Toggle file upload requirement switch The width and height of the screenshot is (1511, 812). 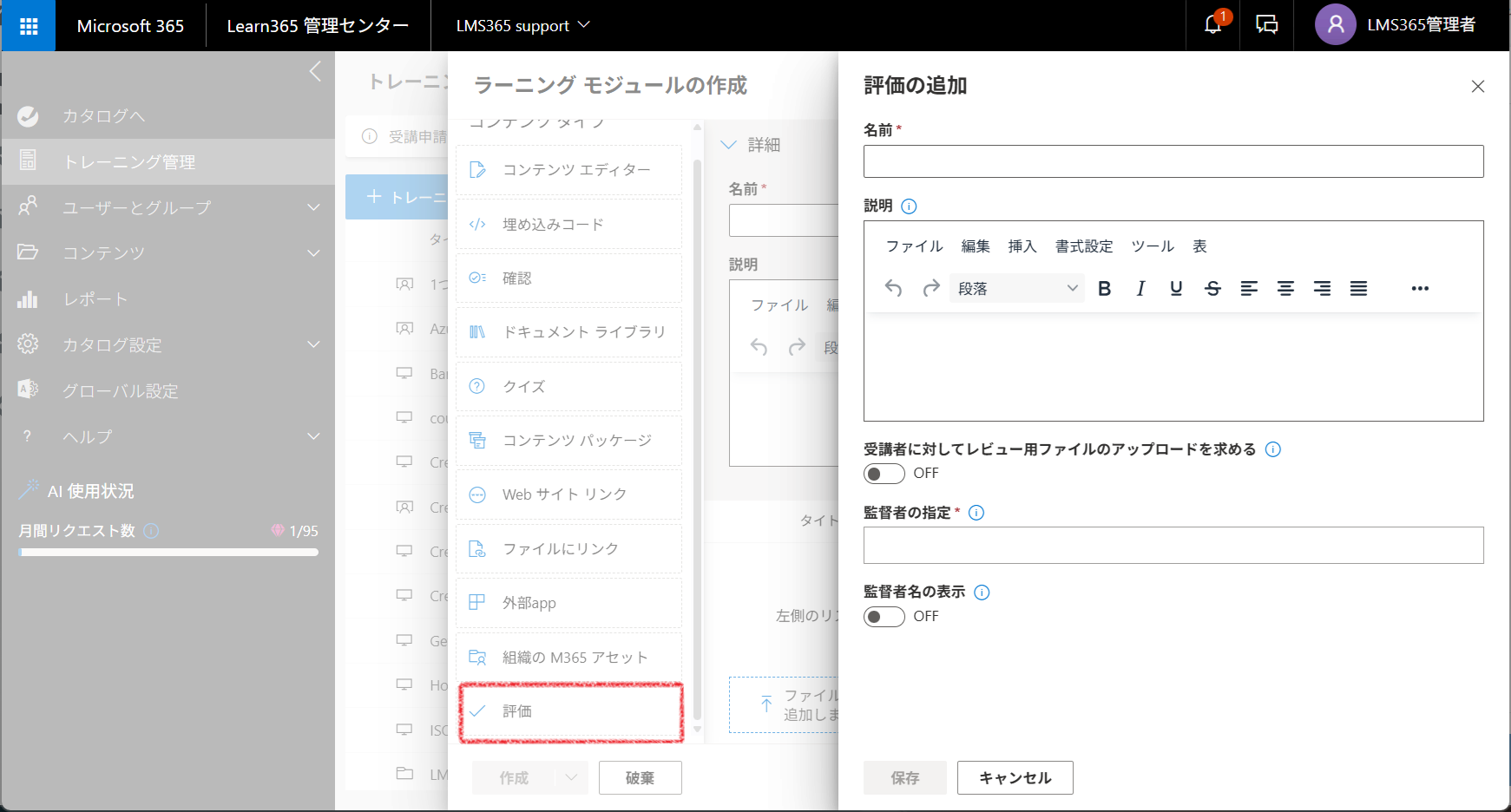tap(884, 474)
